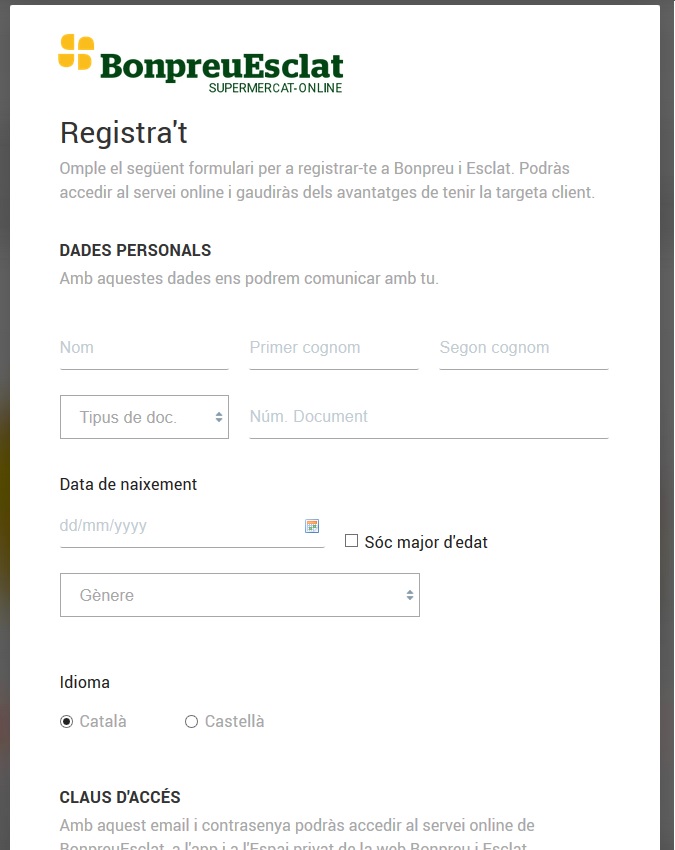Click the Idioma section label
675x850 pixels.
click(x=85, y=682)
